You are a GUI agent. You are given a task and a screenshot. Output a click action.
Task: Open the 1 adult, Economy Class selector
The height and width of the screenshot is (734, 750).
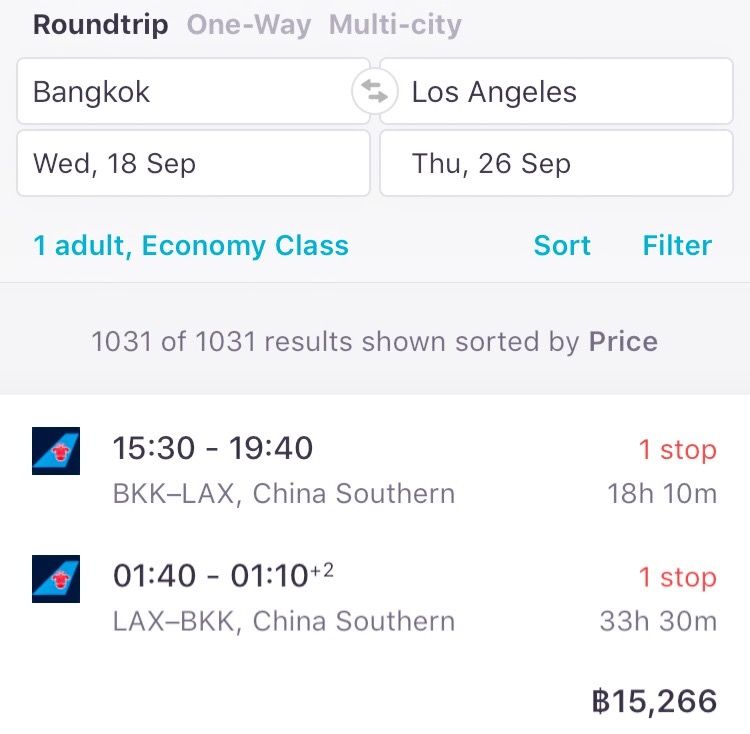(191, 246)
